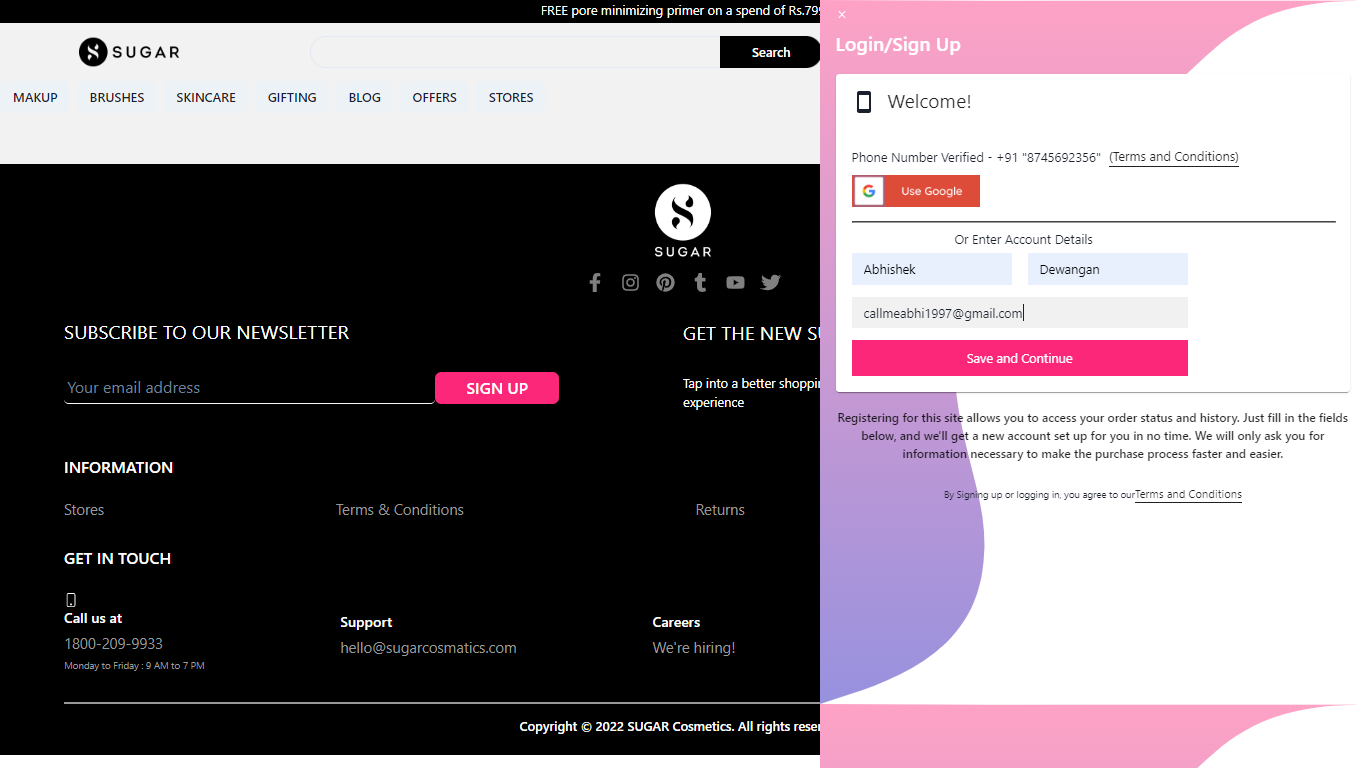Viewport: 1366px width, 768px height.
Task: Click the Use Google button
Action: [916, 191]
